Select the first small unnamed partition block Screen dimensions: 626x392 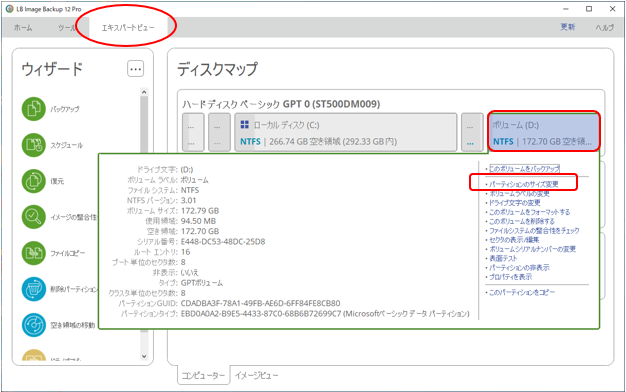coord(193,133)
